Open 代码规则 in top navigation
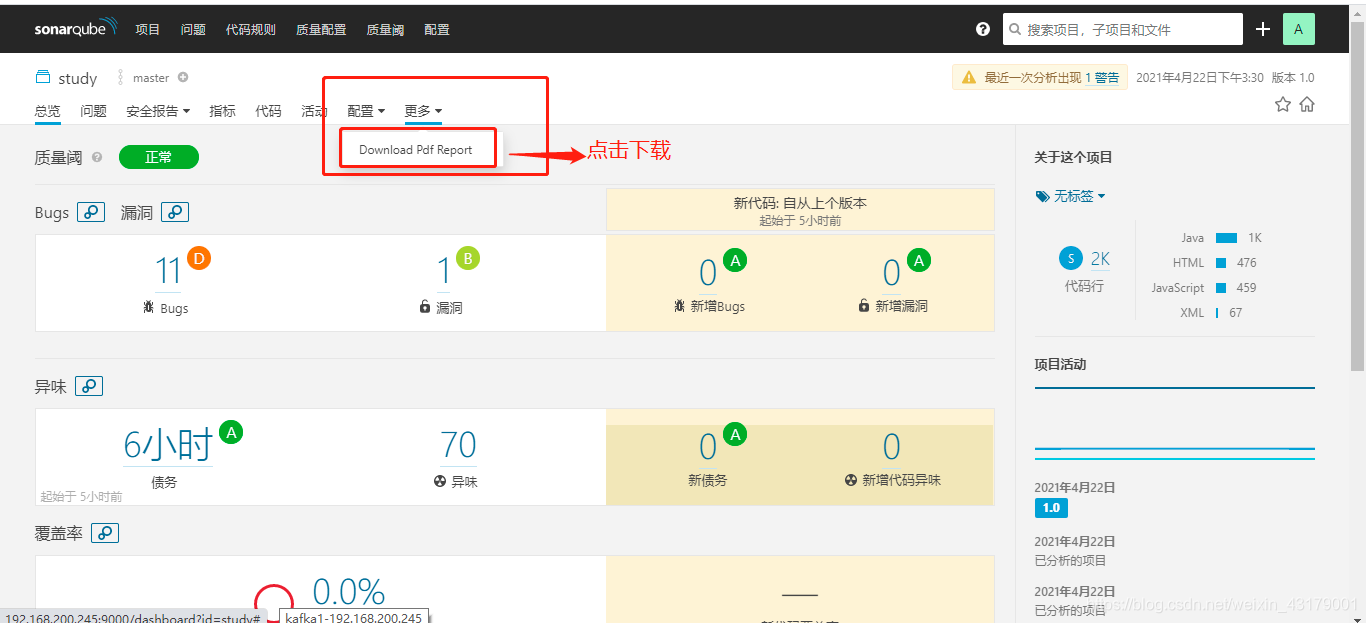Image resolution: width=1366 pixels, height=623 pixels. (251, 29)
